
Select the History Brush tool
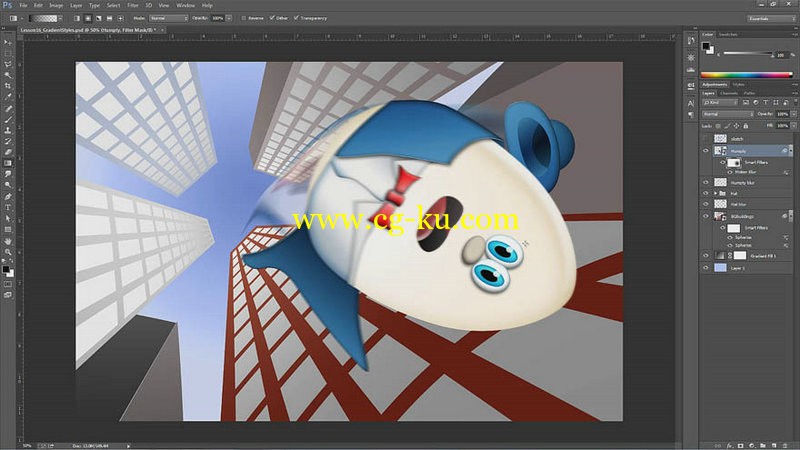click(x=8, y=141)
